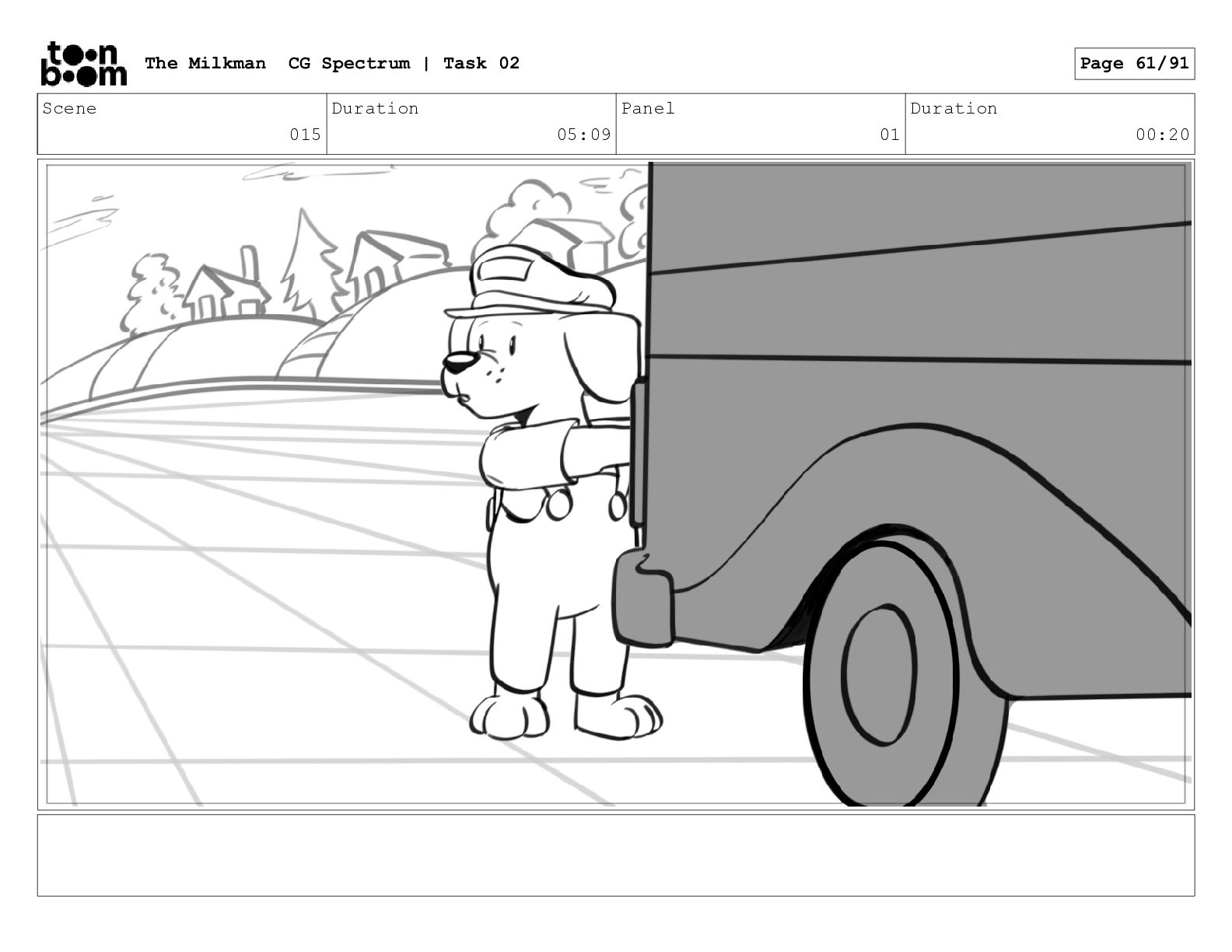Click the 'Panel' label
Screen dimensions: 1232x952
click(x=648, y=109)
